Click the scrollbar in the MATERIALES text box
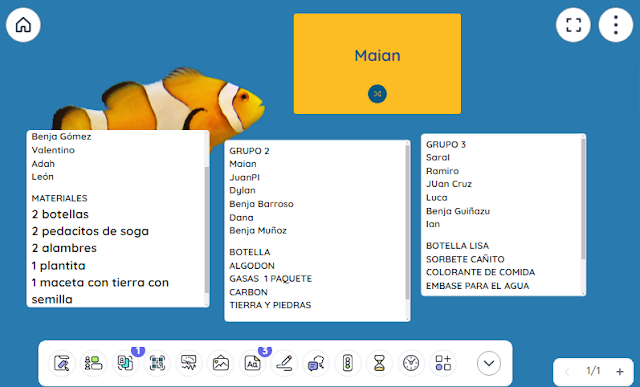 [x=207, y=229]
